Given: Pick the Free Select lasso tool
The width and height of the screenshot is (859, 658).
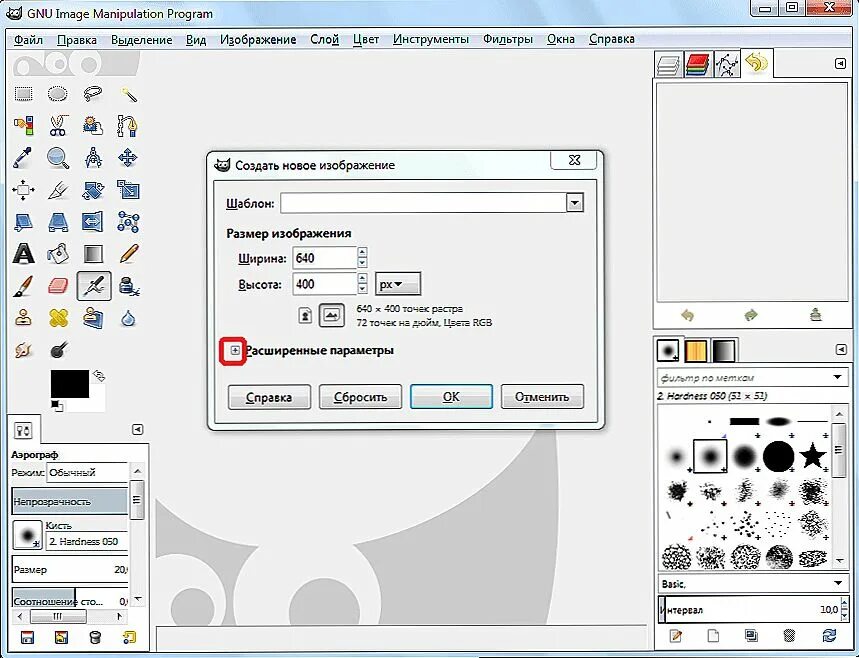Looking at the screenshot, I should 93,94.
